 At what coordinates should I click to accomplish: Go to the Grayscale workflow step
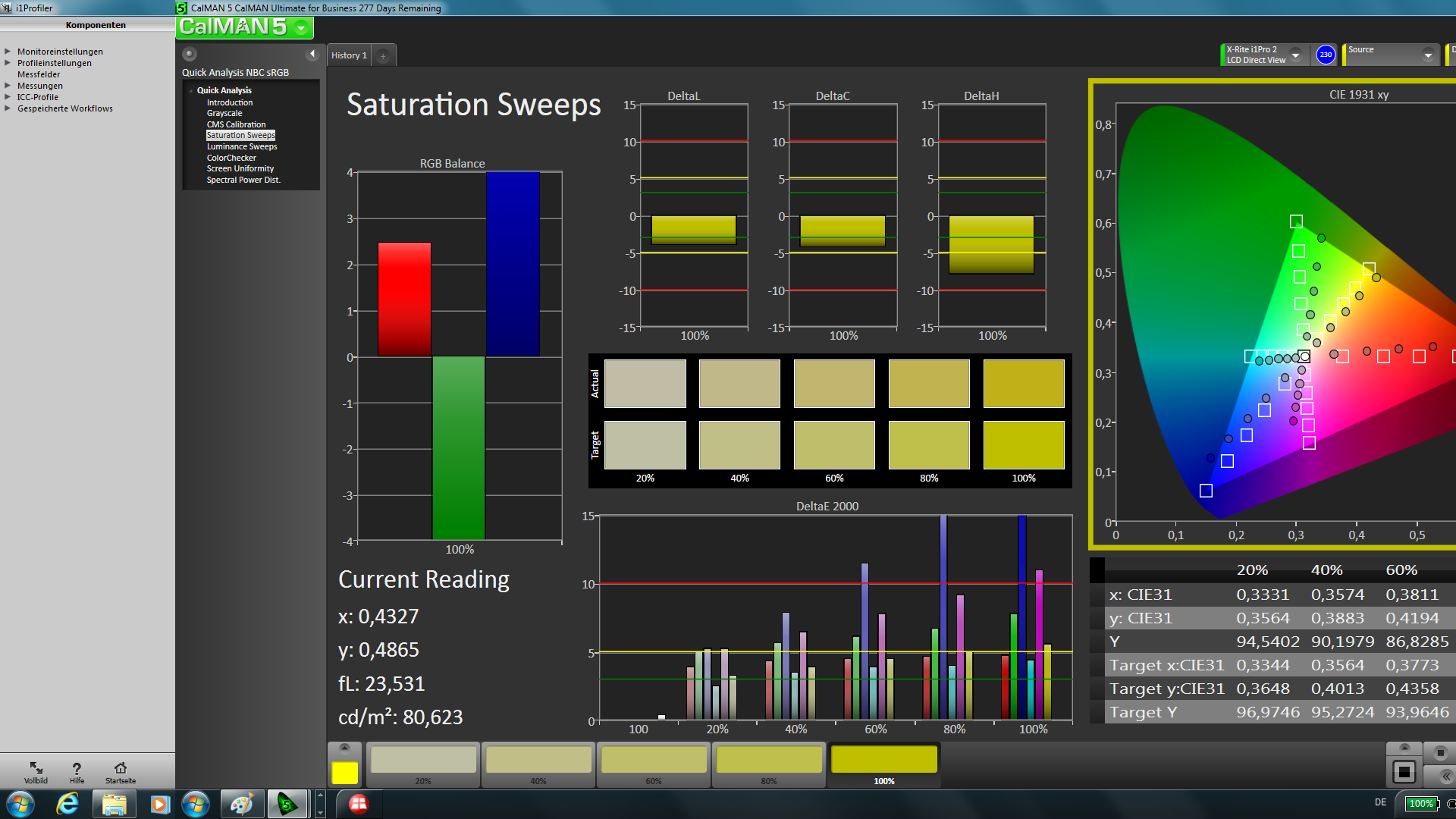[224, 113]
